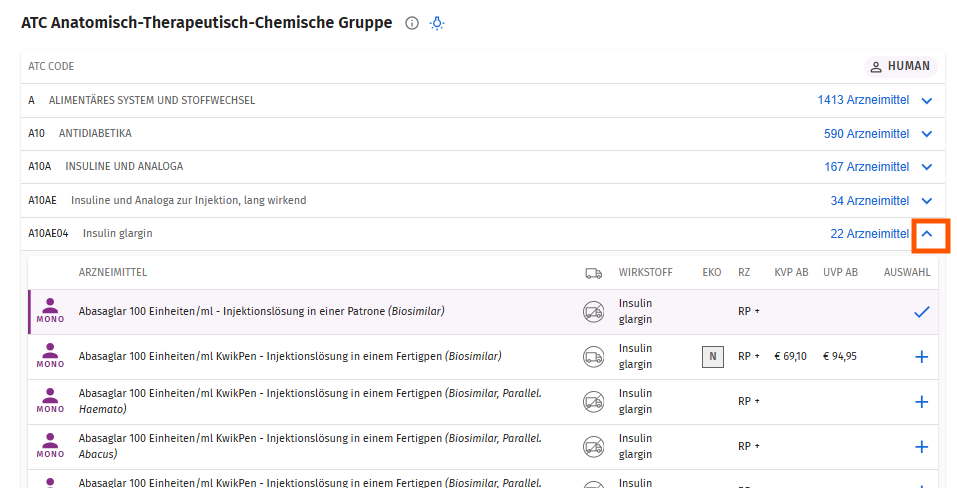This screenshot has height=488, width=957.
Task: Toggle the HUMAN filter chip
Action: pyautogui.click(x=900, y=66)
